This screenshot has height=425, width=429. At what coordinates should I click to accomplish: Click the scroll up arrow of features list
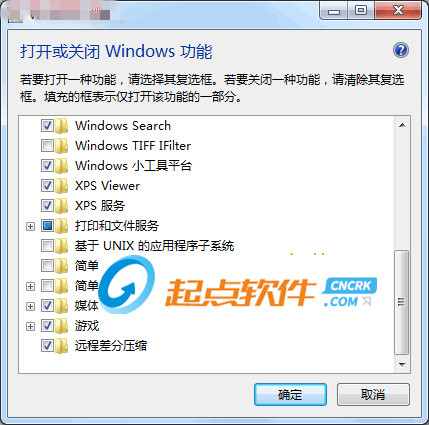point(402,125)
